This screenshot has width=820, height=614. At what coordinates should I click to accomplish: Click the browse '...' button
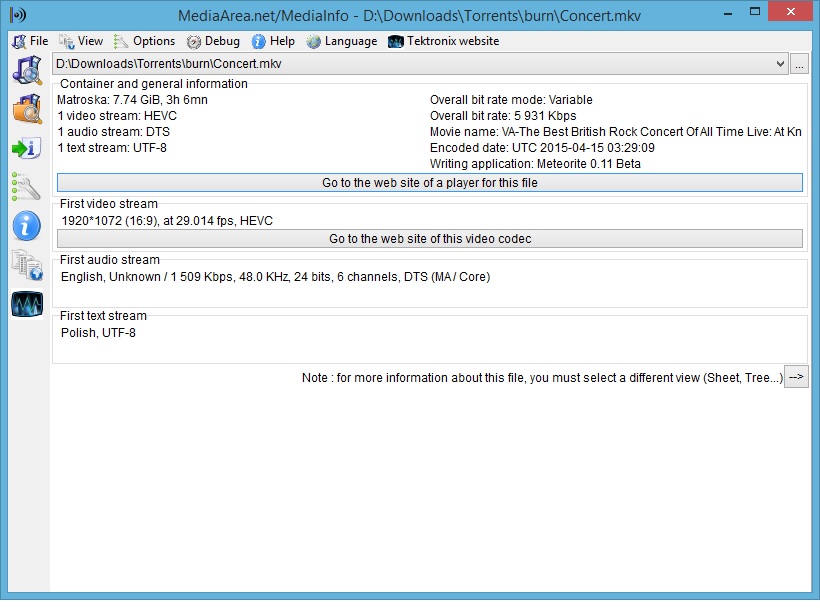pyautogui.click(x=799, y=64)
